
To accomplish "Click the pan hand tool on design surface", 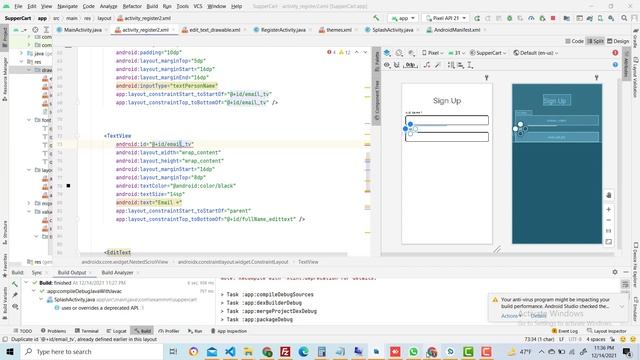I will (609, 195).
